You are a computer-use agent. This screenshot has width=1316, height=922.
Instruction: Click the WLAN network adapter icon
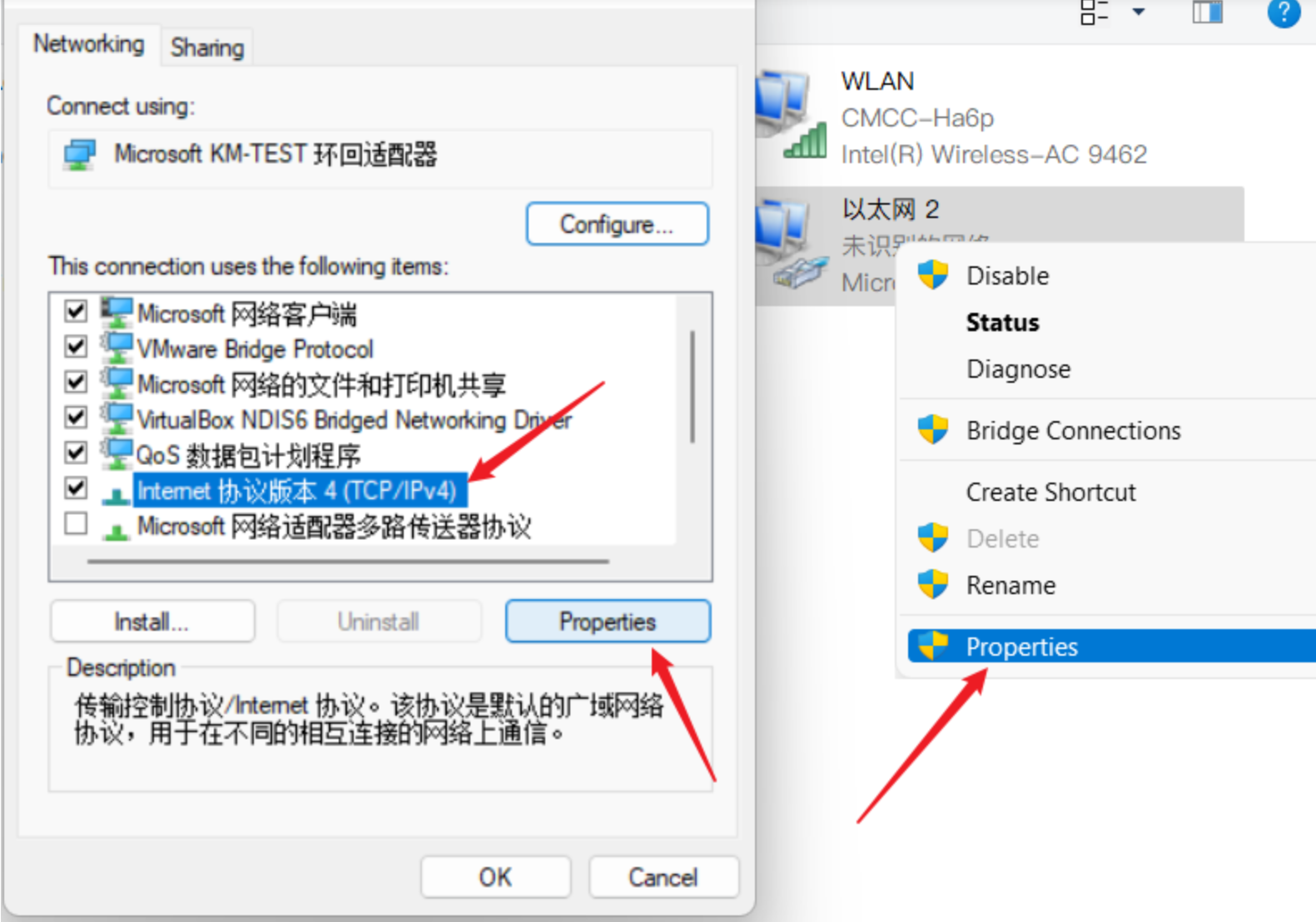pyautogui.click(x=791, y=115)
